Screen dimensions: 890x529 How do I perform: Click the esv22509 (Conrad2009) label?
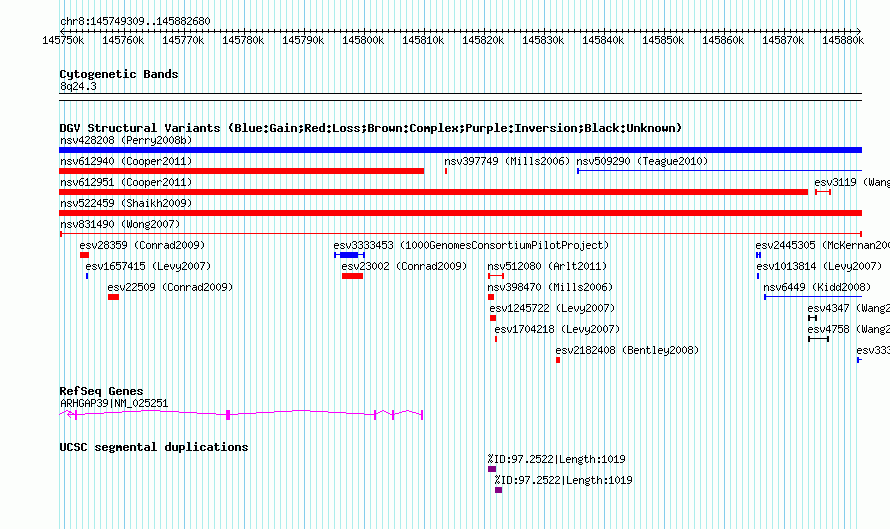pos(170,287)
